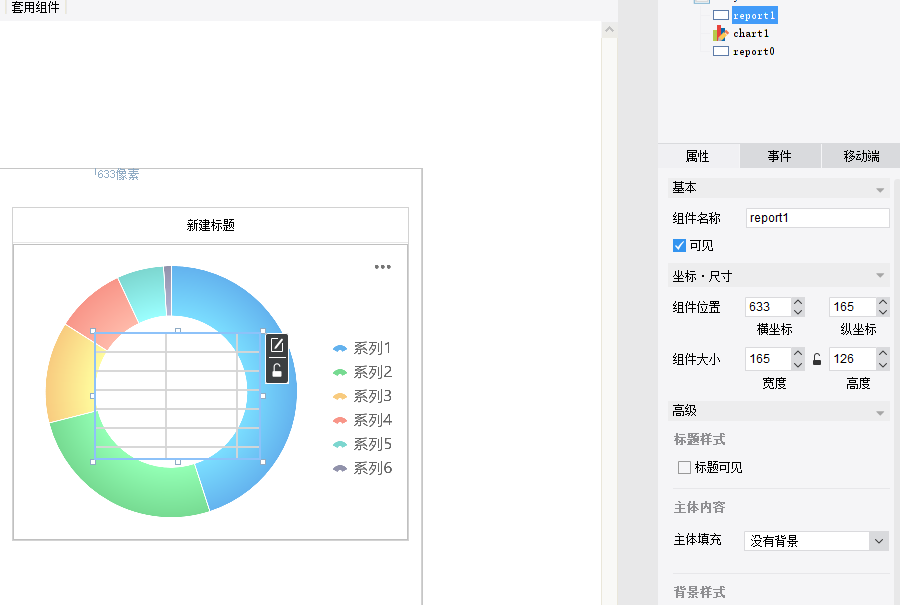Uncheck the 可见 checkbox
Screen dimensions: 900x605
click(680, 245)
